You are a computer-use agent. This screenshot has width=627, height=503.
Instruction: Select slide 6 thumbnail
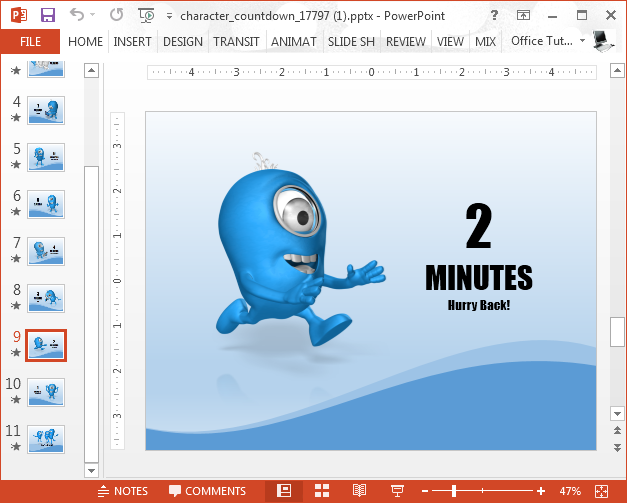(46, 204)
